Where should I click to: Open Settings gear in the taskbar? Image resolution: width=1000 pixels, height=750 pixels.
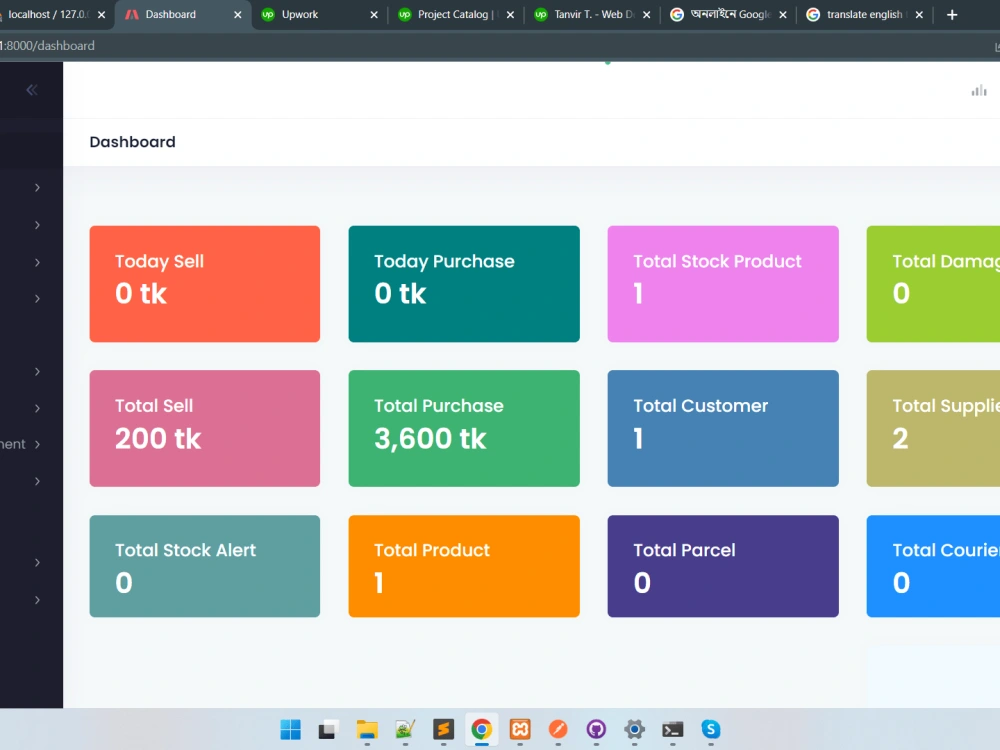pyautogui.click(x=635, y=730)
